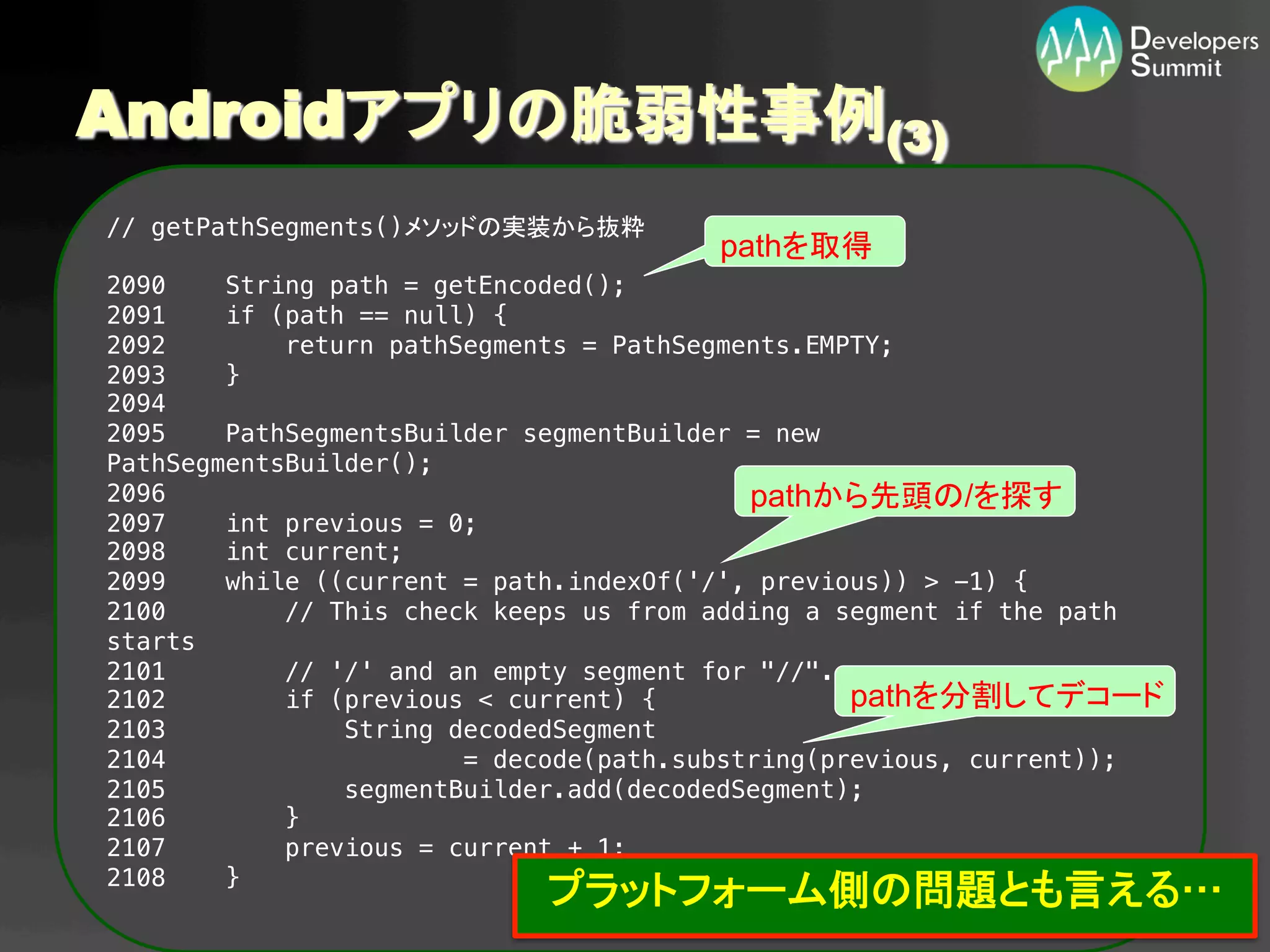Image resolution: width=1270 pixels, height=952 pixels.
Task: Click the banner 'プラットフォーム側の問題とも言える…'
Action: coord(885,894)
